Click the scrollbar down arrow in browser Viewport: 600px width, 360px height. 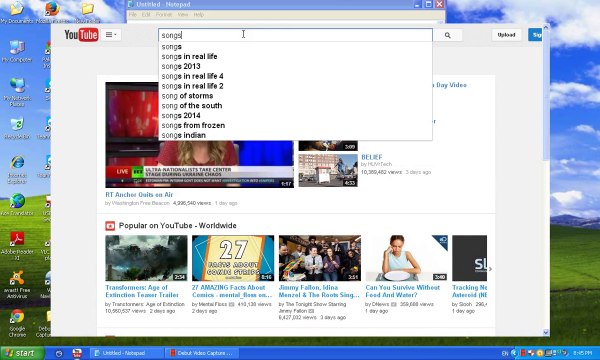(546, 332)
